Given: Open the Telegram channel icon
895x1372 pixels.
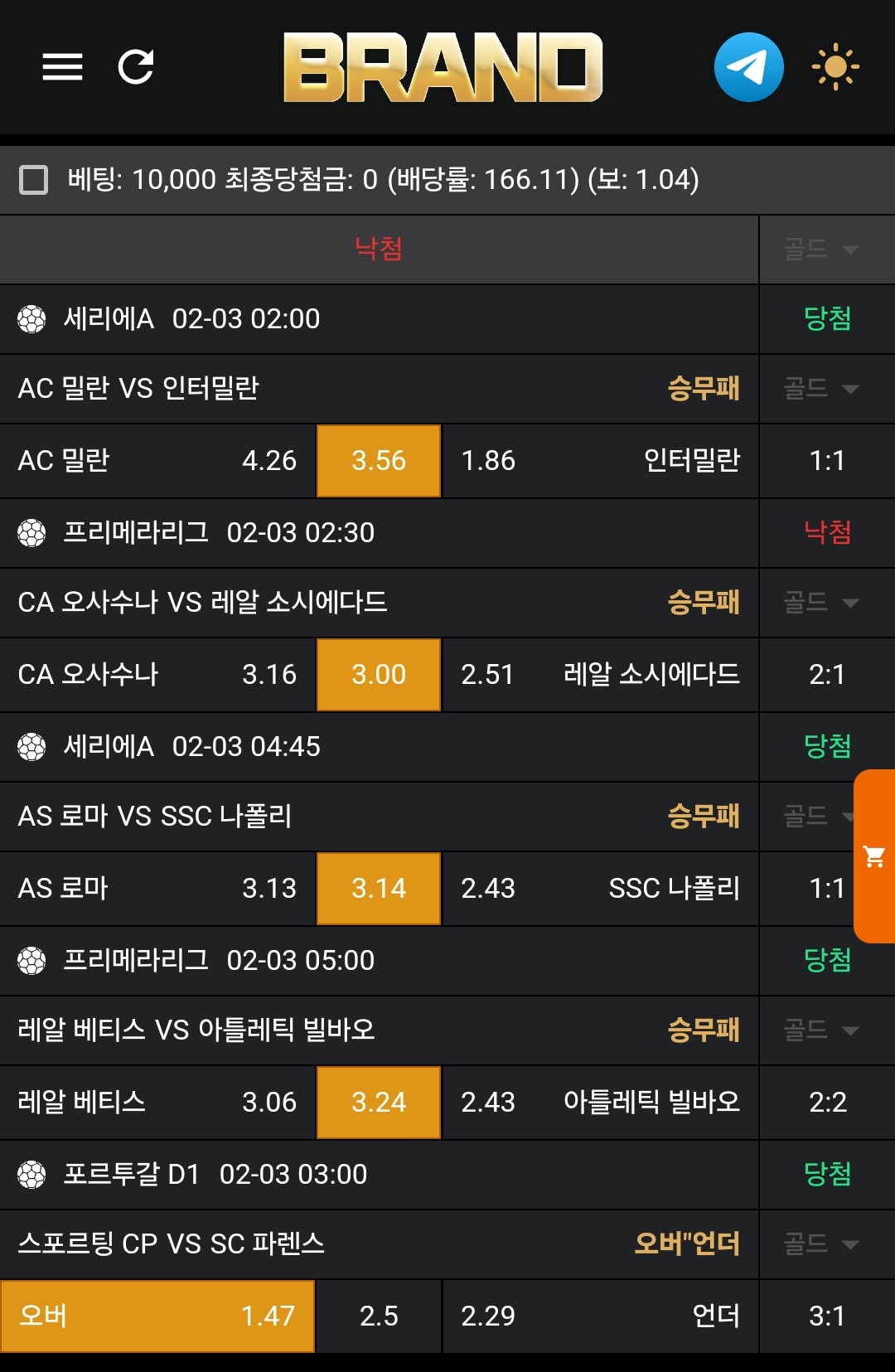Looking at the screenshot, I should (x=748, y=67).
